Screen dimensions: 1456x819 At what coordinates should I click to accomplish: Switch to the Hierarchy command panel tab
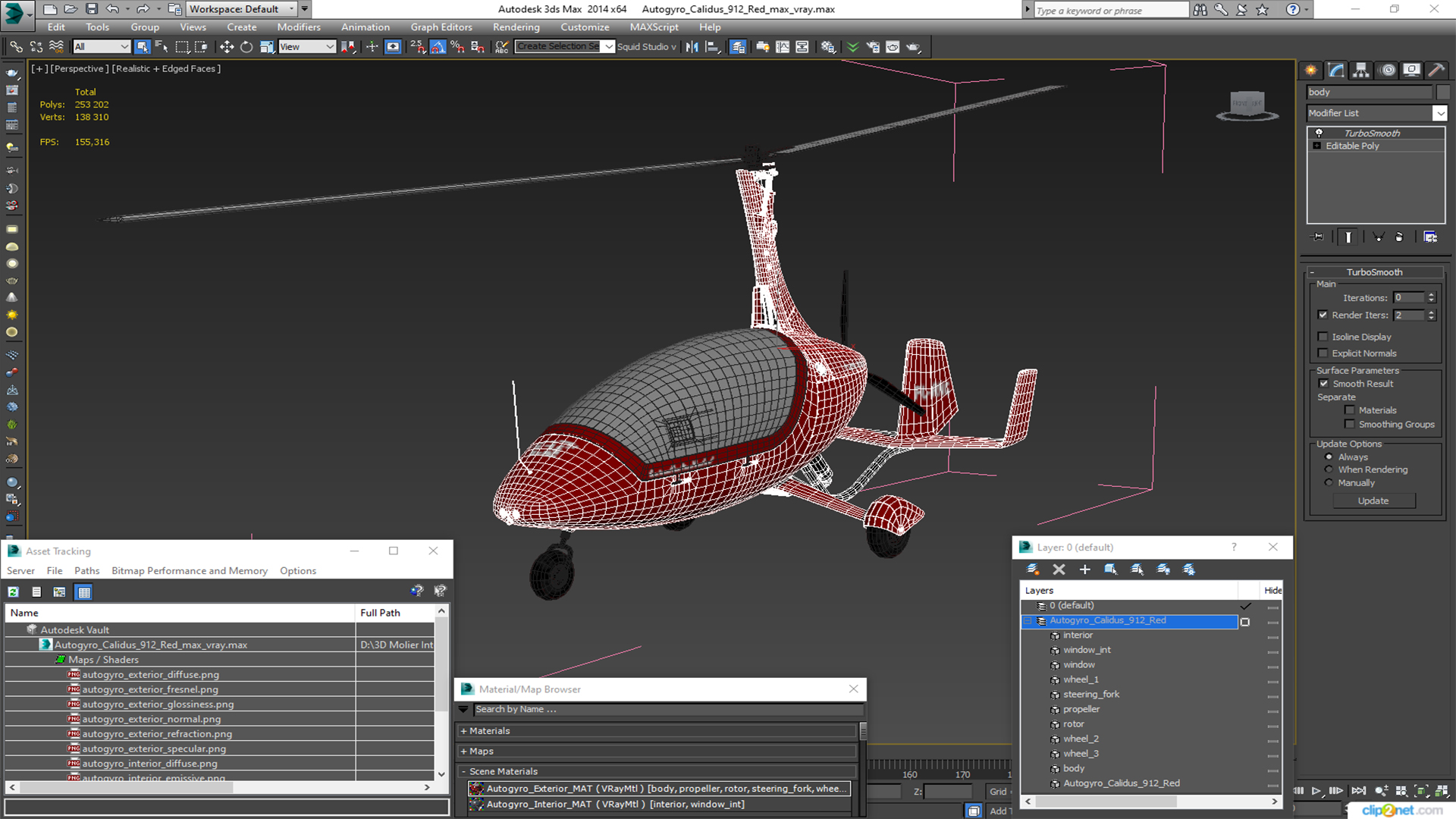[x=1361, y=70]
